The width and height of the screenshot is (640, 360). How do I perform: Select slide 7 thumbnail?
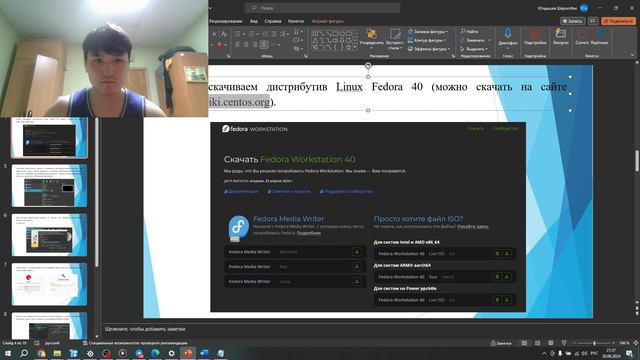coord(49,284)
